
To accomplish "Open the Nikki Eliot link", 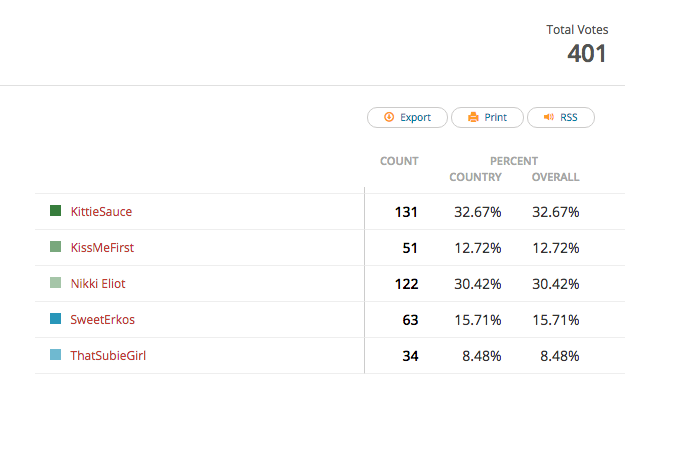I will [98, 284].
